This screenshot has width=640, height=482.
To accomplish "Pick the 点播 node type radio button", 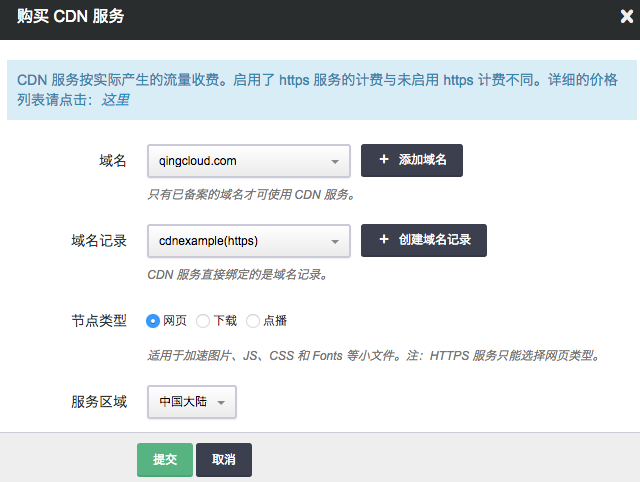I will pos(253,321).
